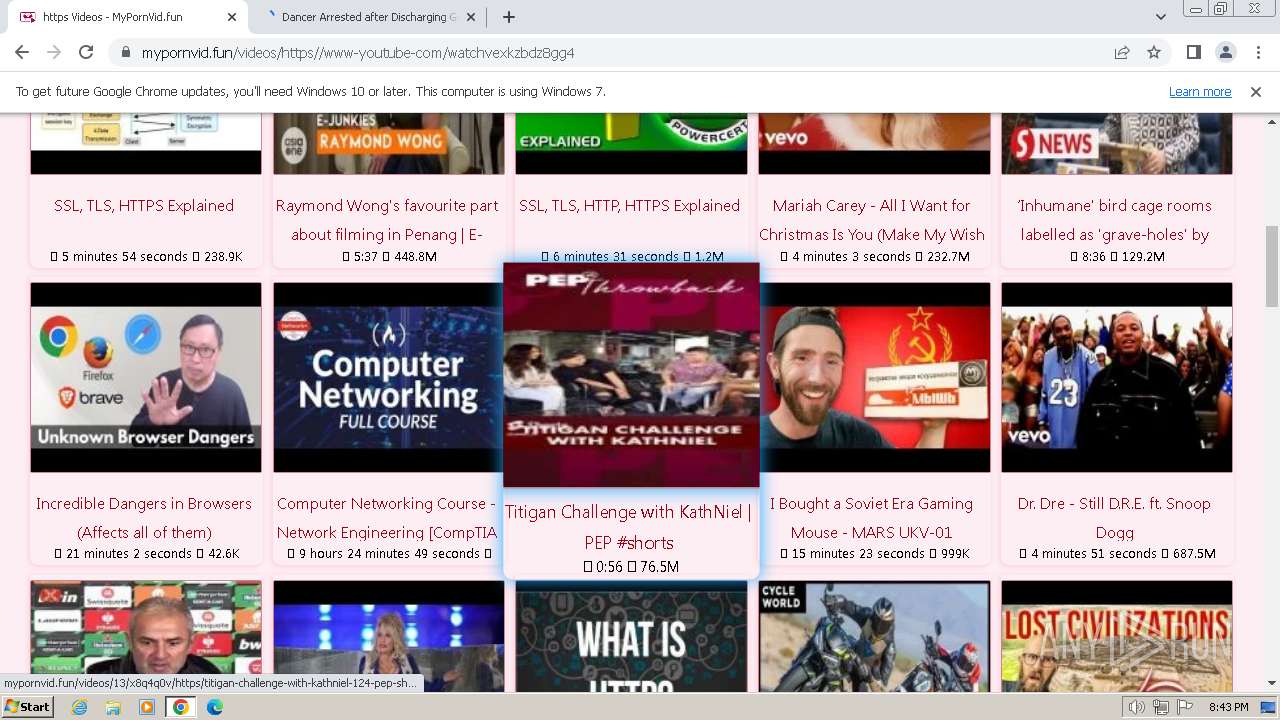This screenshot has height=720, width=1280.
Task: Close the Dancer Arrested tab
Action: coord(473,17)
